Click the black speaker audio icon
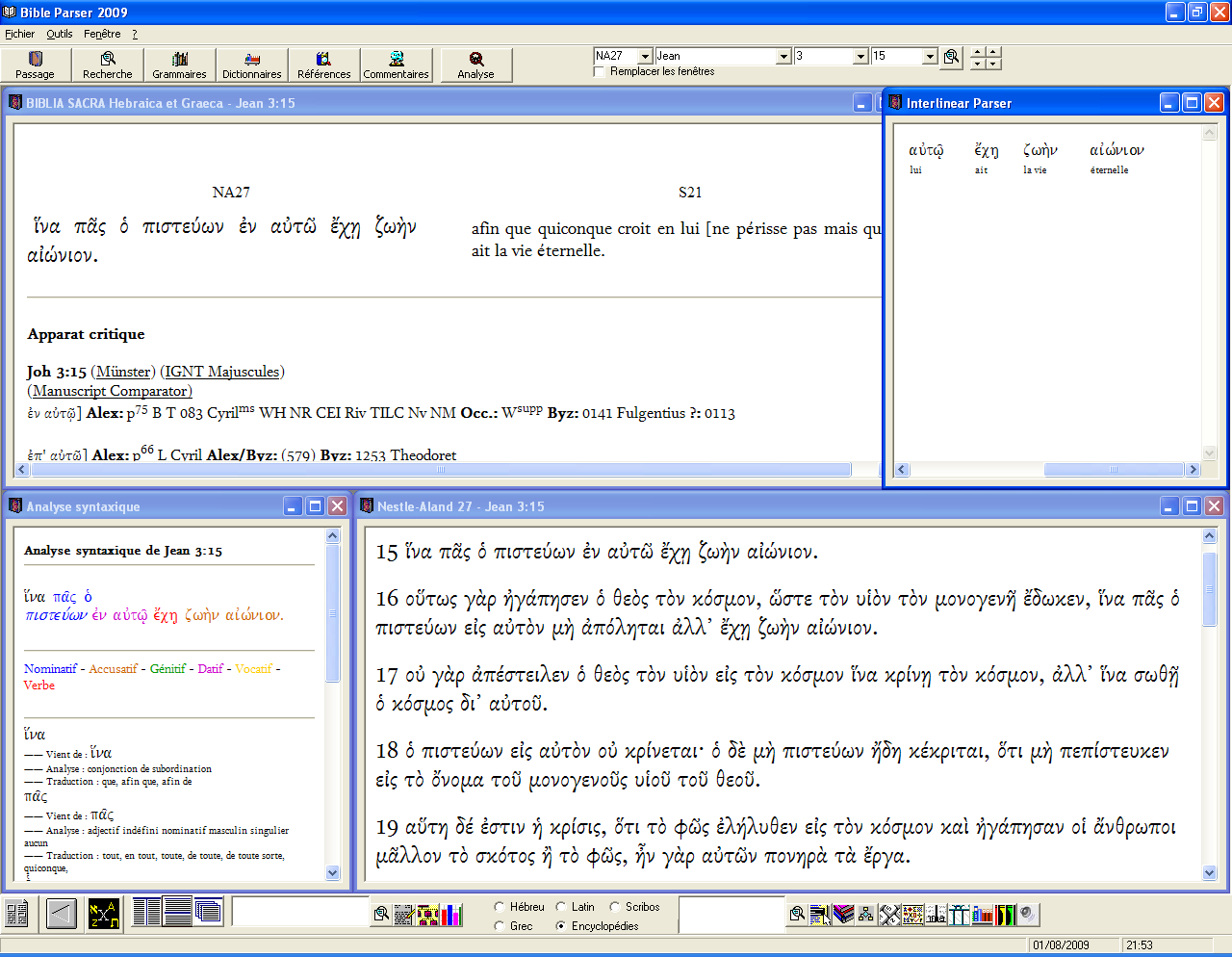The image size is (1232, 957). pos(1028,914)
